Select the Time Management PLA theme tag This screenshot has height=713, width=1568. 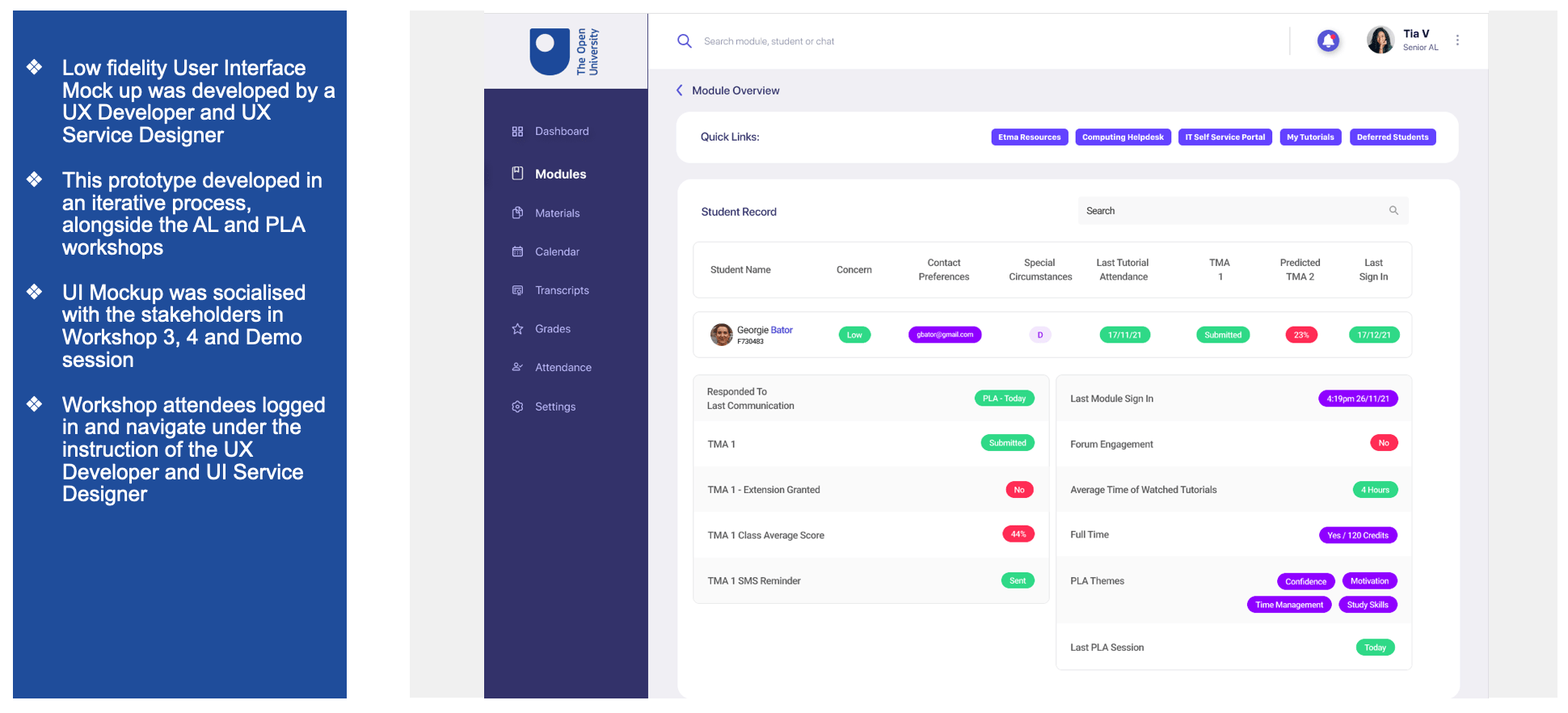point(1288,605)
